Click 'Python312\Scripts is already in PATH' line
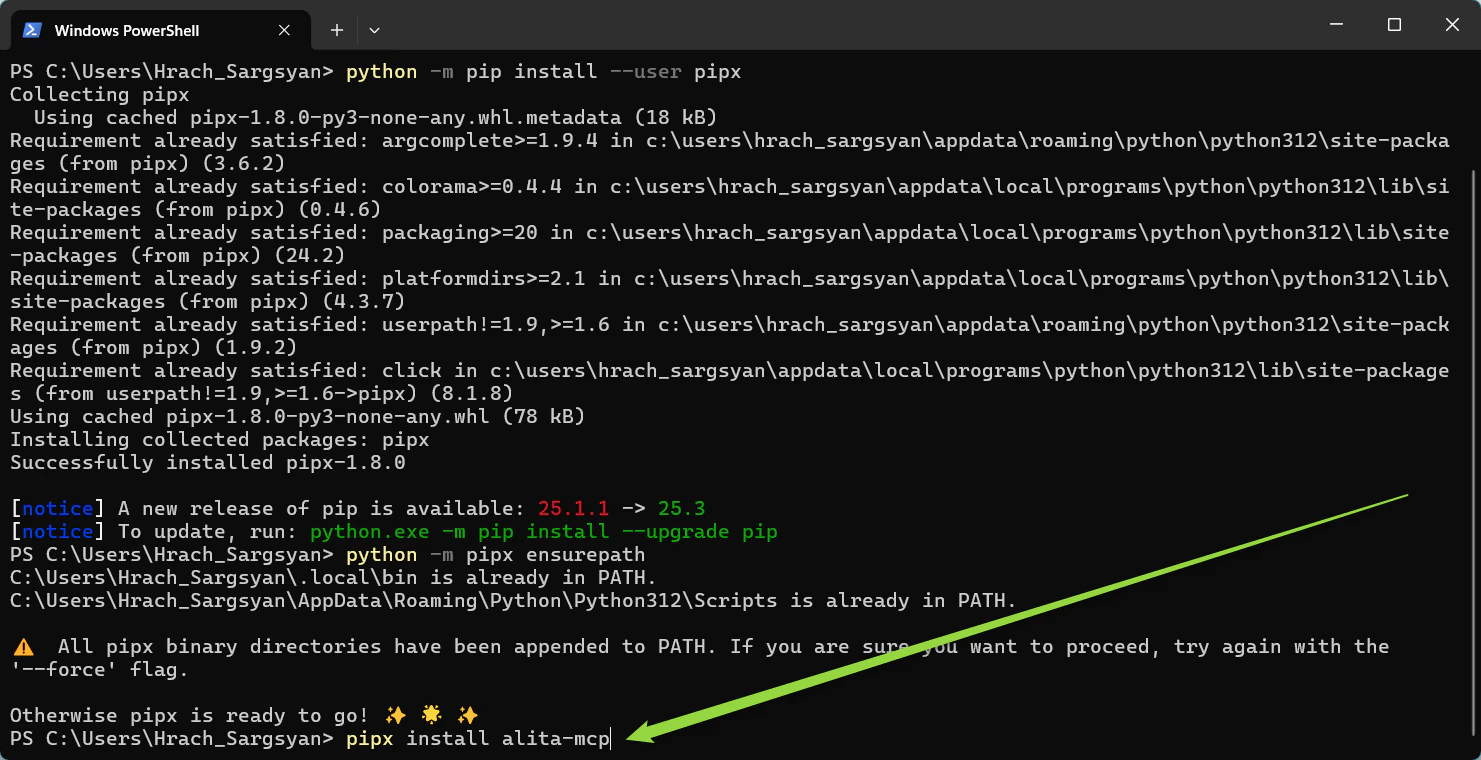 (513, 601)
